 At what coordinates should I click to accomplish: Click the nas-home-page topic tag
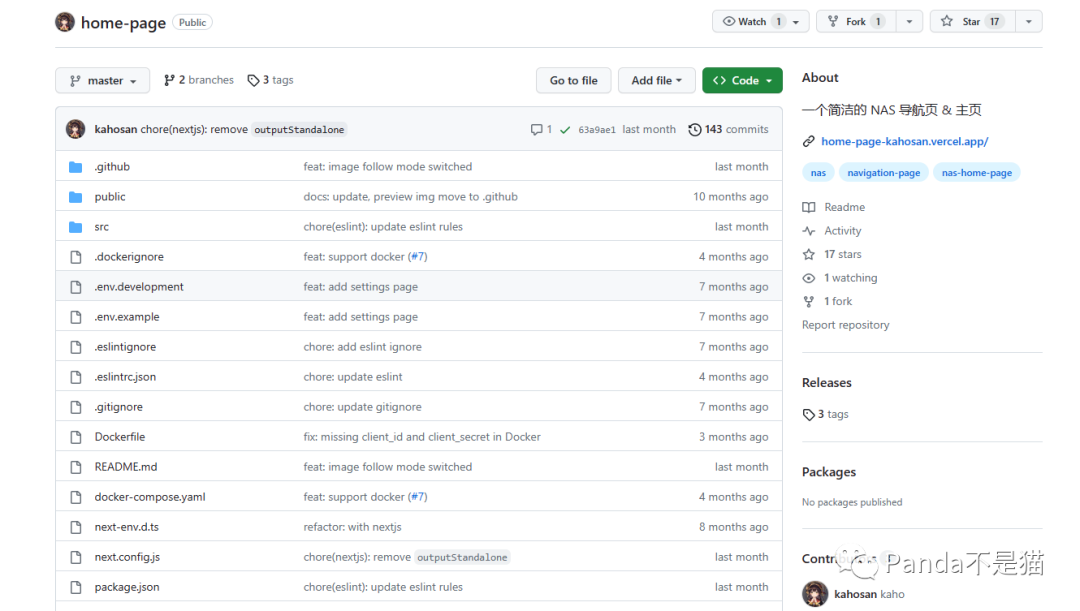[x=977, y=173]
